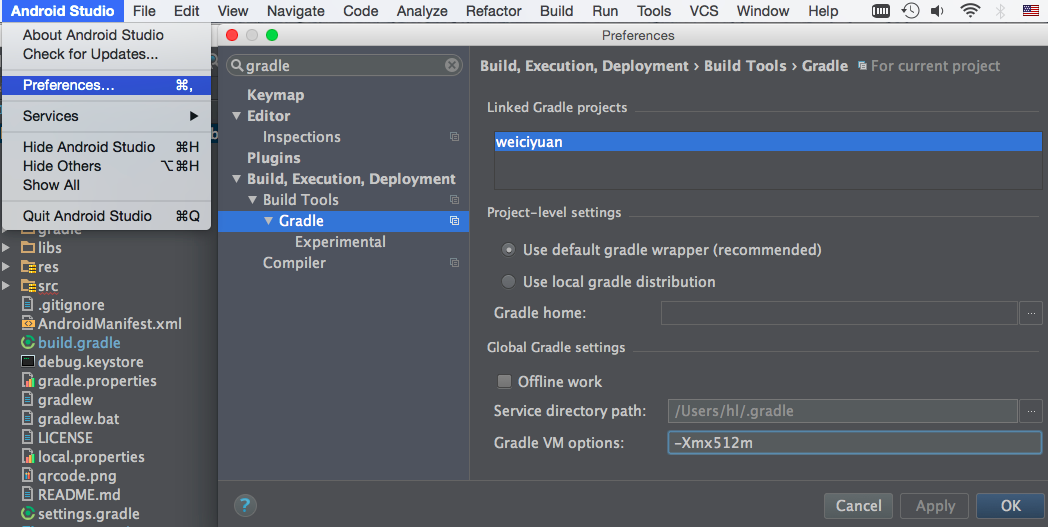The image size is (1048, 527).
Task: Choose Check for Updates…
Action: point(90,54)
